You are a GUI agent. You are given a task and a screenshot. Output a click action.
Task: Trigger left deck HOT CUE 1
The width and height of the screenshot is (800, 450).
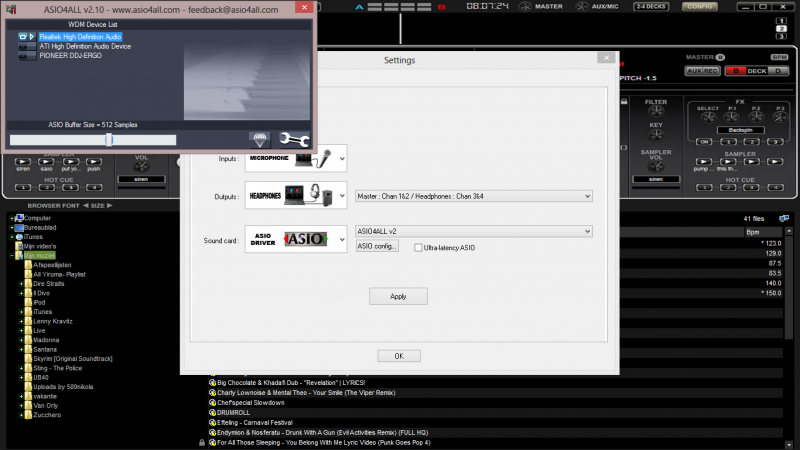point(23,188)
